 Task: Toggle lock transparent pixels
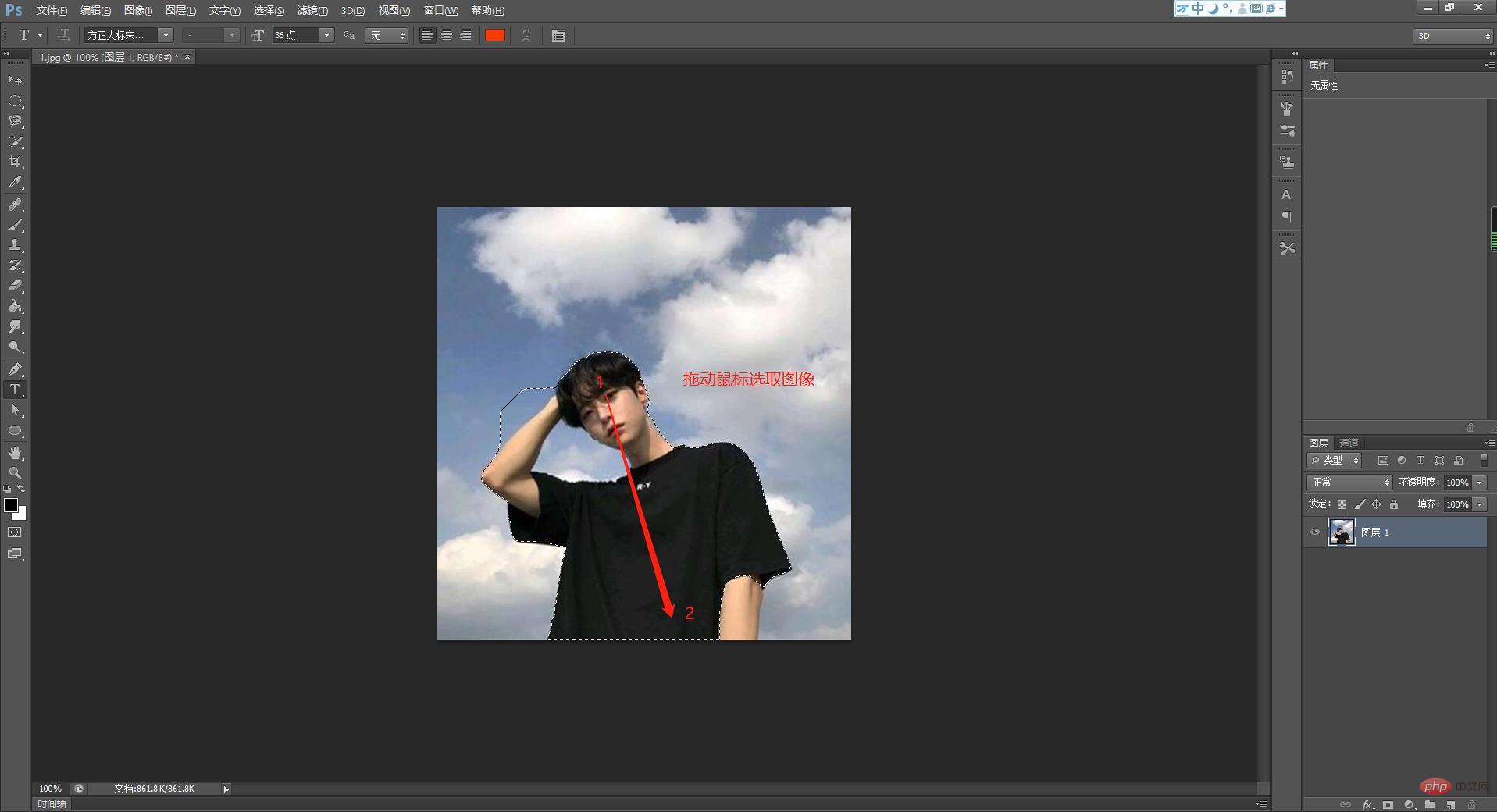1342,504
